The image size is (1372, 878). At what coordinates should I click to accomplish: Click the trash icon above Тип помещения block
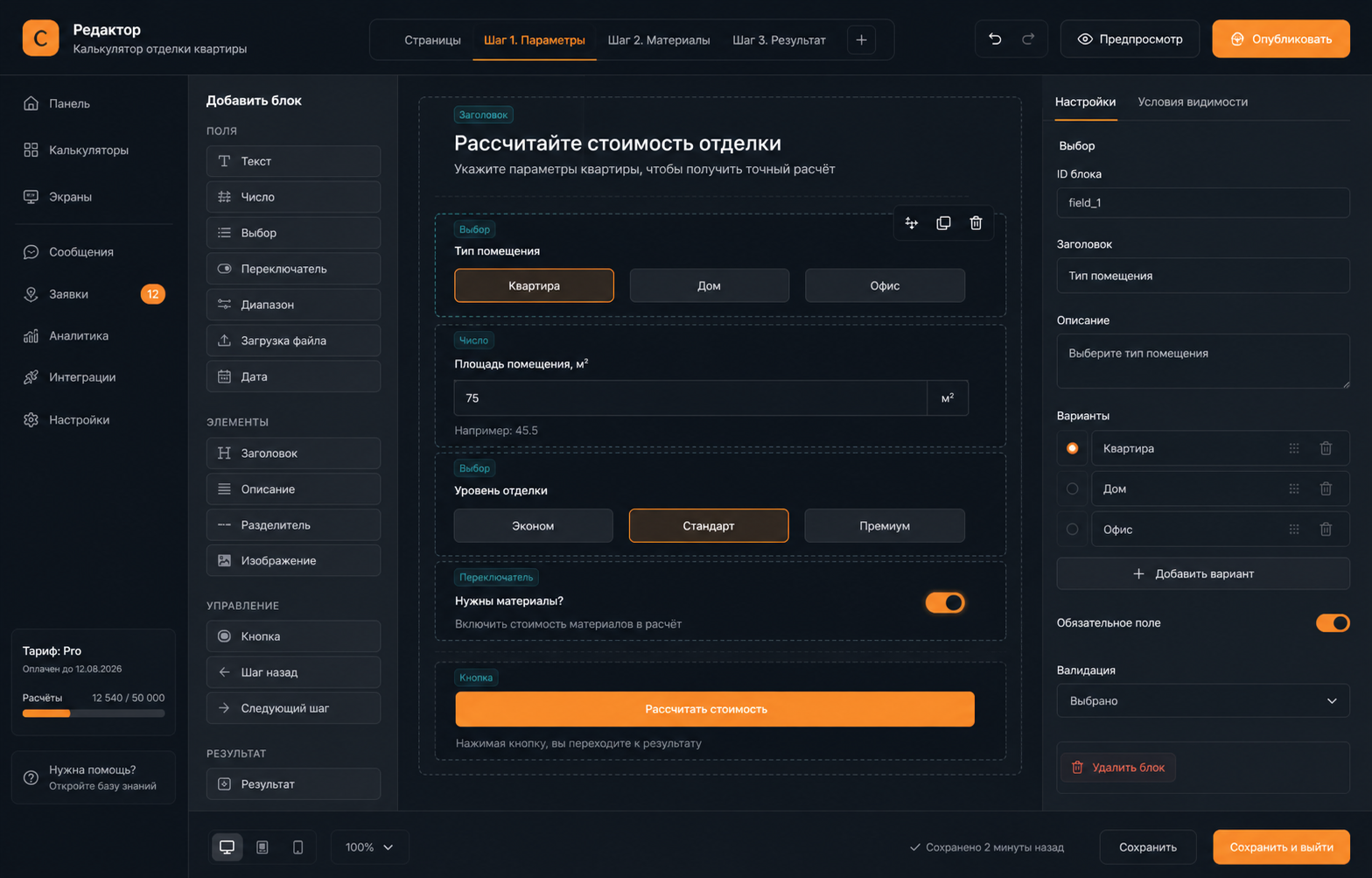tap(976, 223)
